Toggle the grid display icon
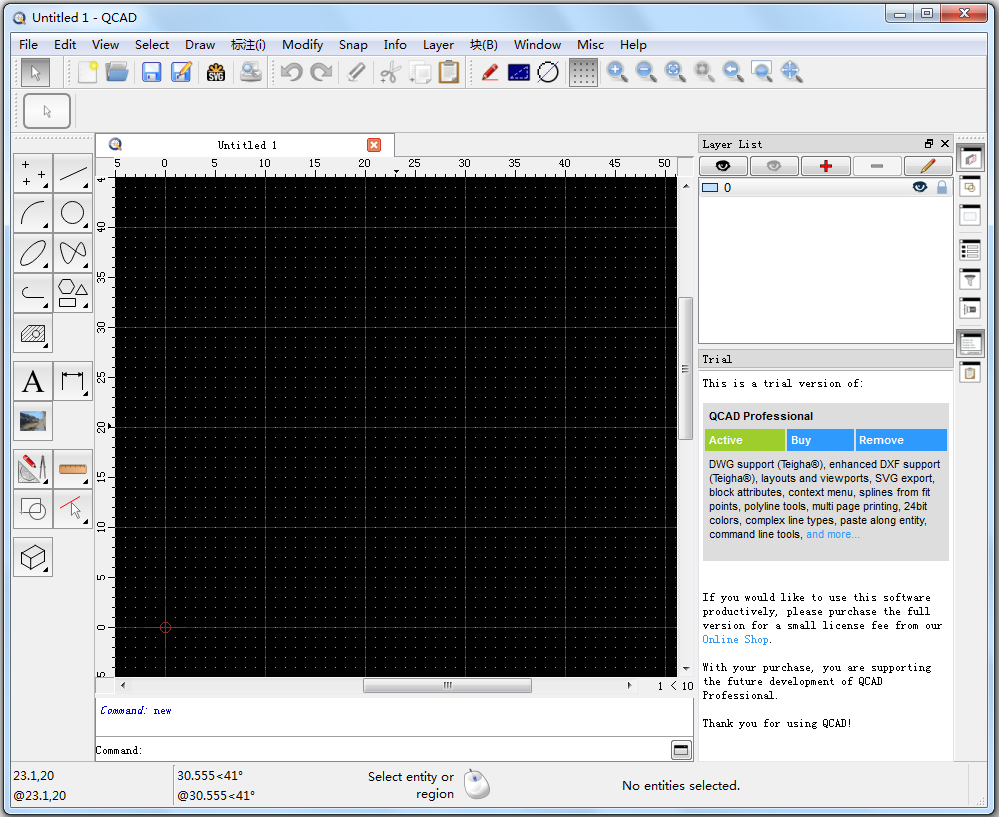The height and width of the screenshot is (817, 999). pos(583,72)
